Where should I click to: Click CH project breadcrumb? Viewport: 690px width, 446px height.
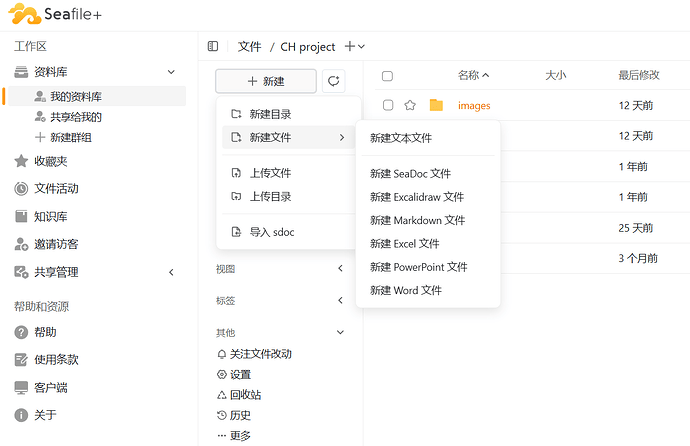[308, 47]
